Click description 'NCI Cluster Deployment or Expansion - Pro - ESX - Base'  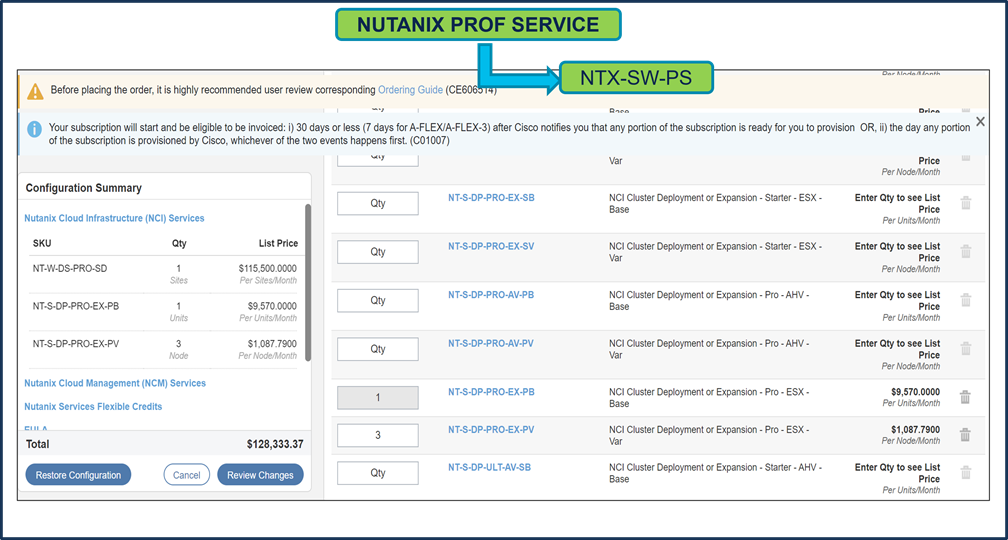click(709, 398)
